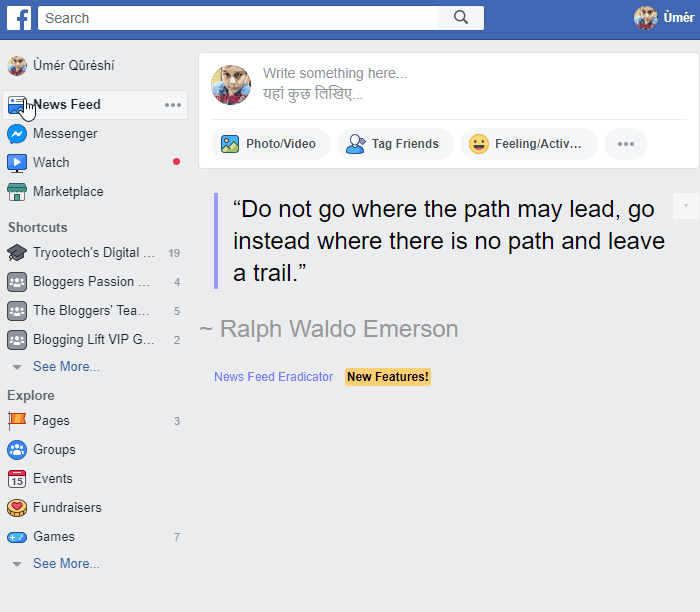Click the Search input field
Viewport: 700px width, 612px height.
tap(238, 18)
